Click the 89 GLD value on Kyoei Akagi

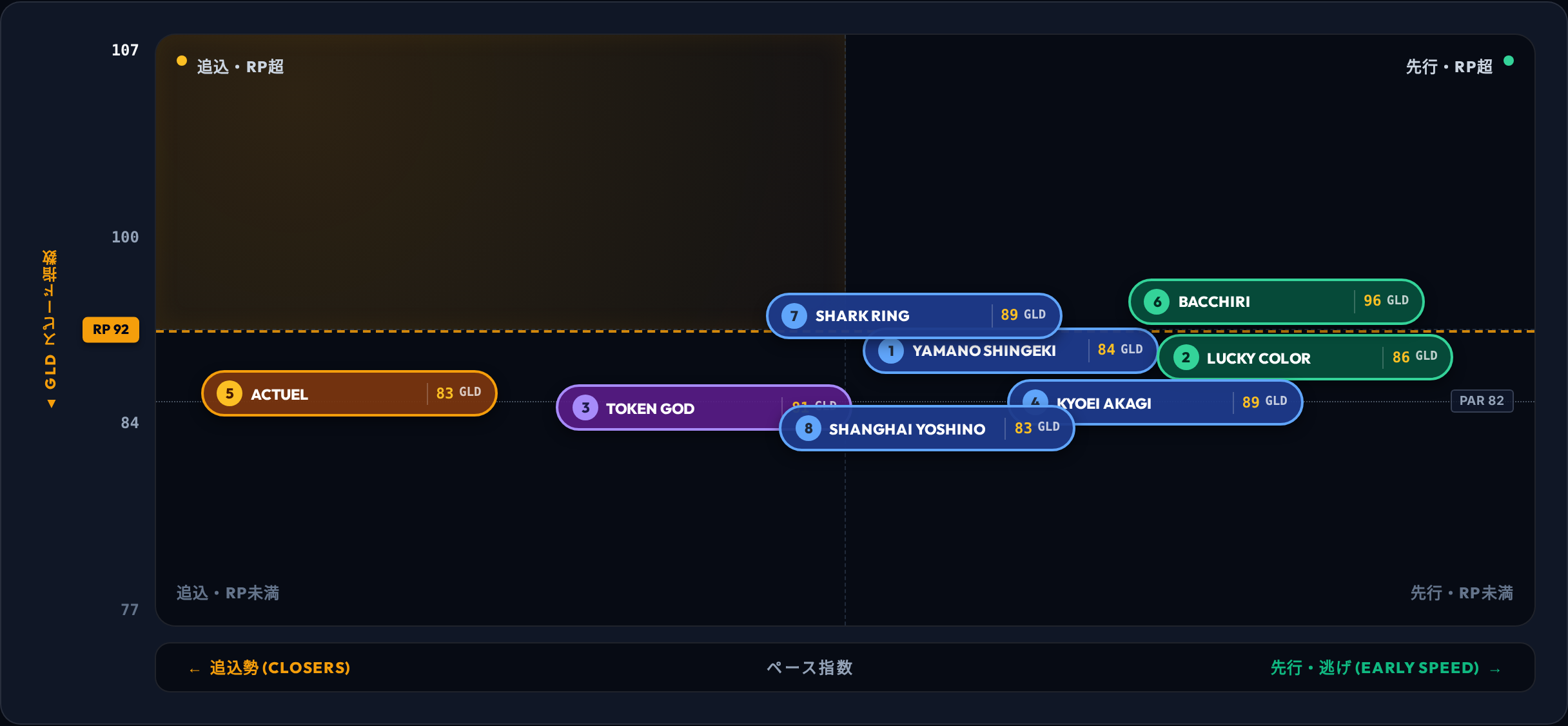point(1264,402)
